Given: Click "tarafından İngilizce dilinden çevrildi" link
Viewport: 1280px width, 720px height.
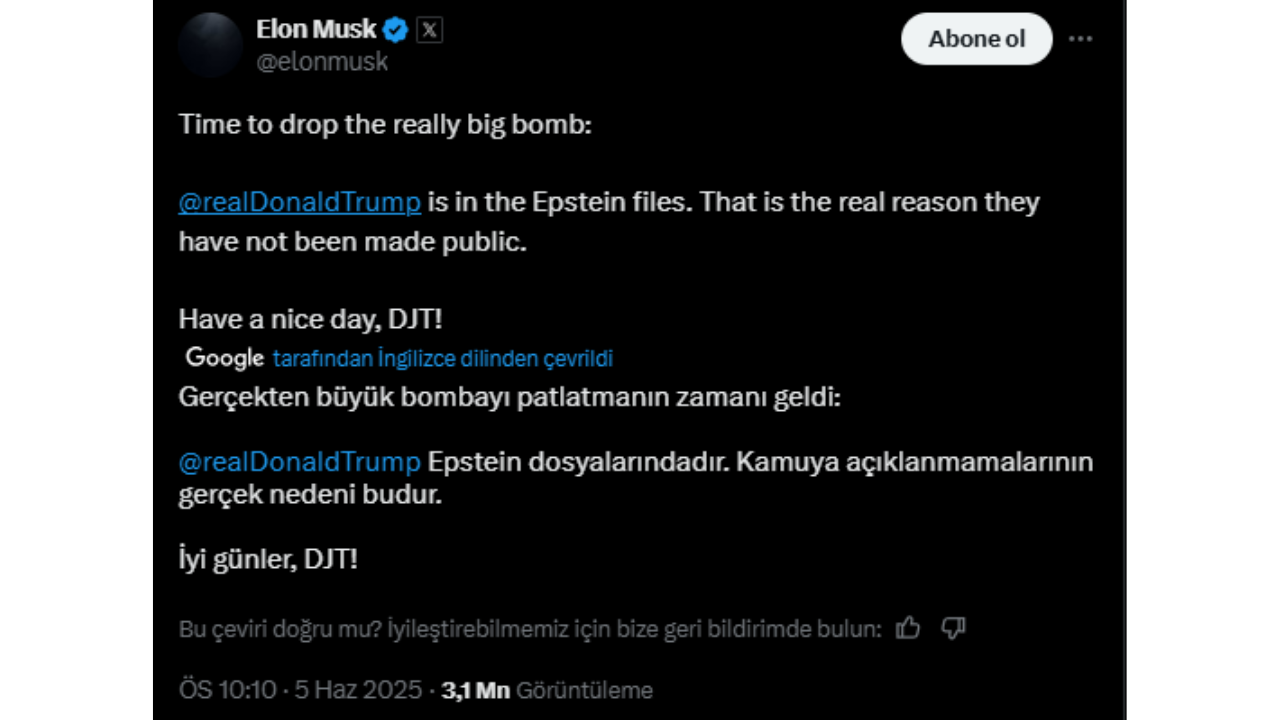Looking at the screenshot, I should [442, 358].
